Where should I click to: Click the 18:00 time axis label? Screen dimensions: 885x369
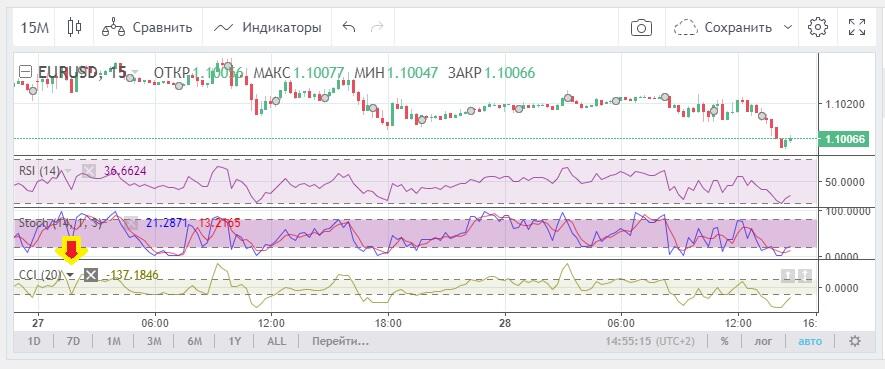point(388,323)
